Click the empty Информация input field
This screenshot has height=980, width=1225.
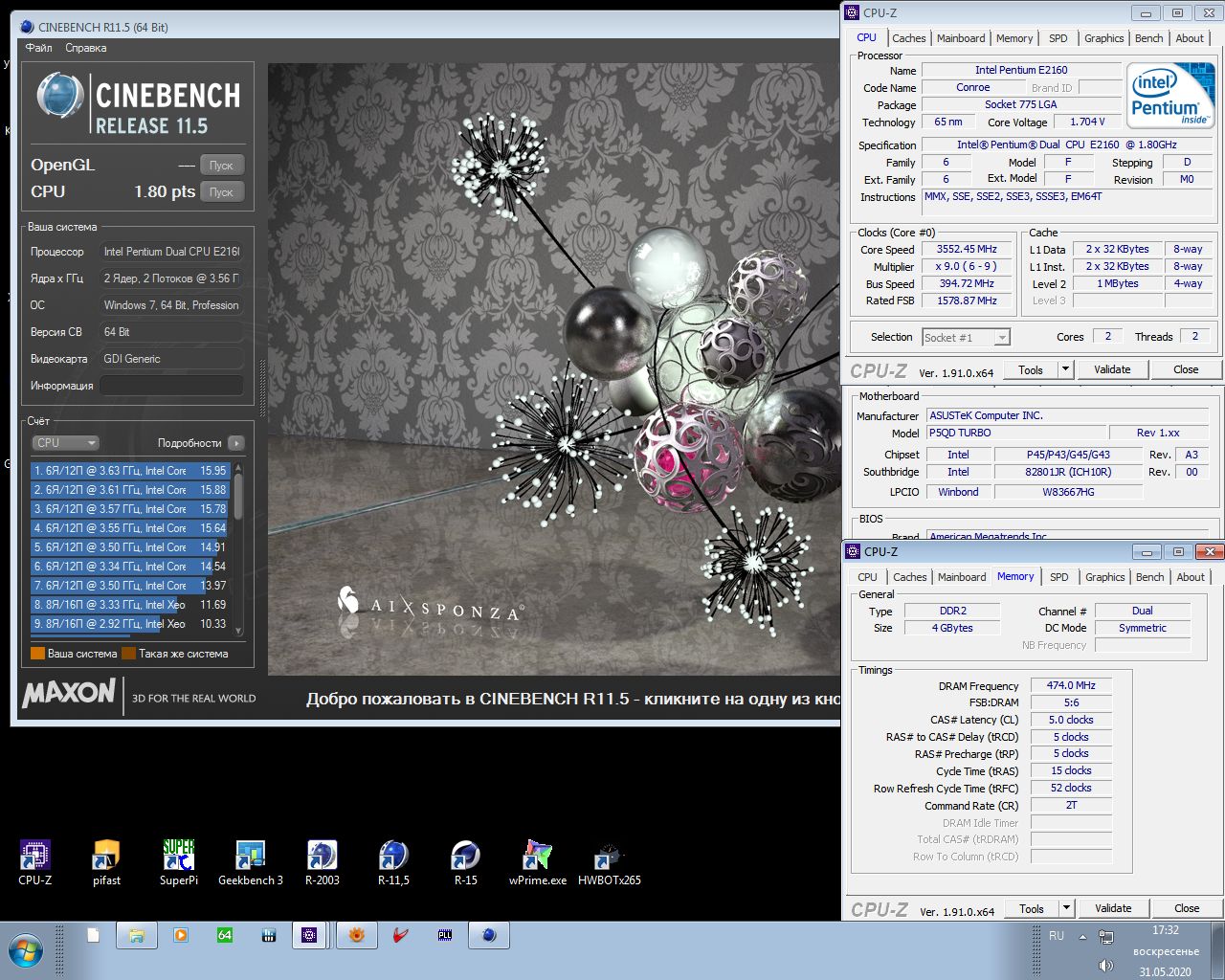click(x=171, y=386)
